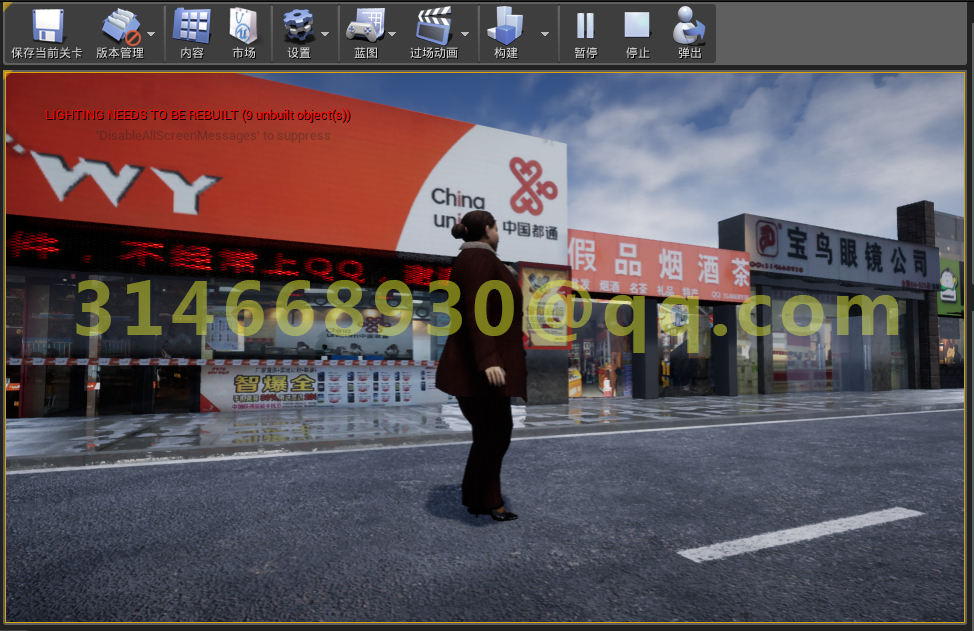Expand the 设置 dropdown arrow
The image size is (974, 631).
(325, 34)
